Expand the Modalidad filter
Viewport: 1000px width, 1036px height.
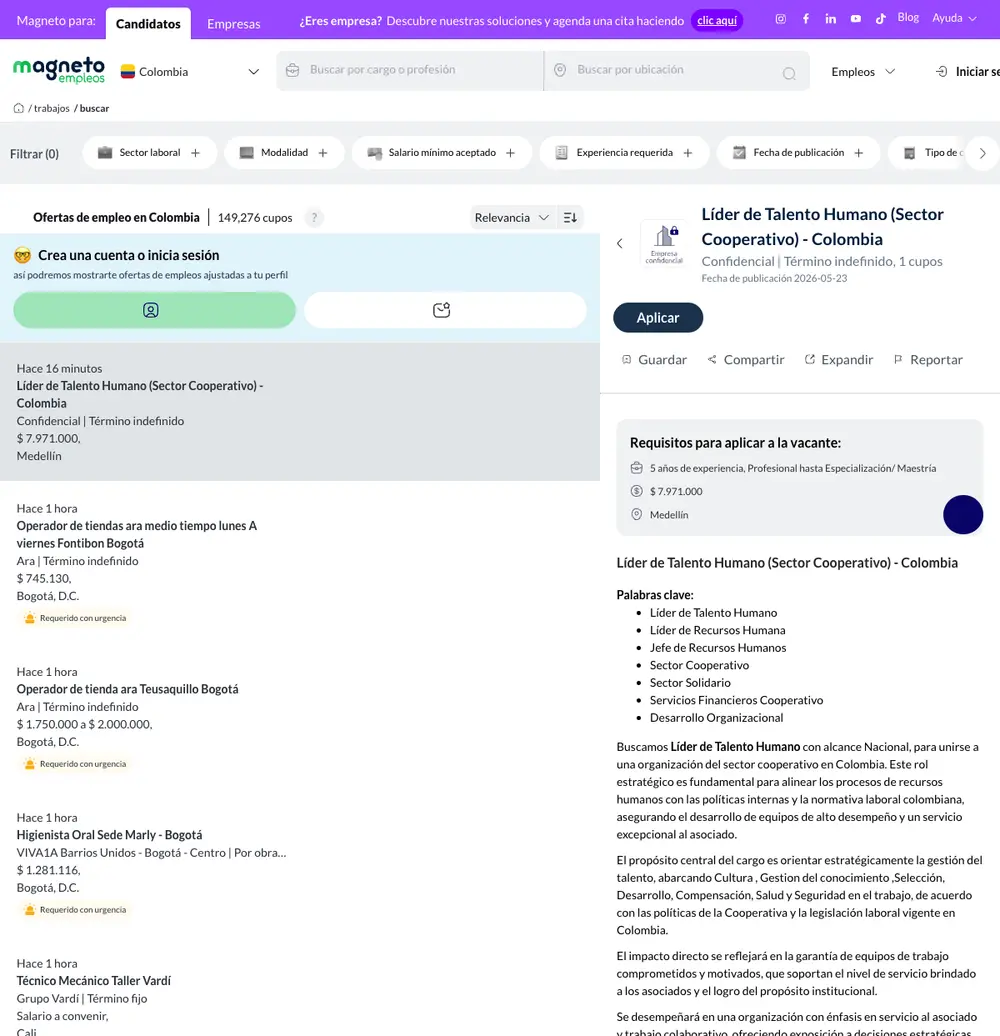[284, 153]
